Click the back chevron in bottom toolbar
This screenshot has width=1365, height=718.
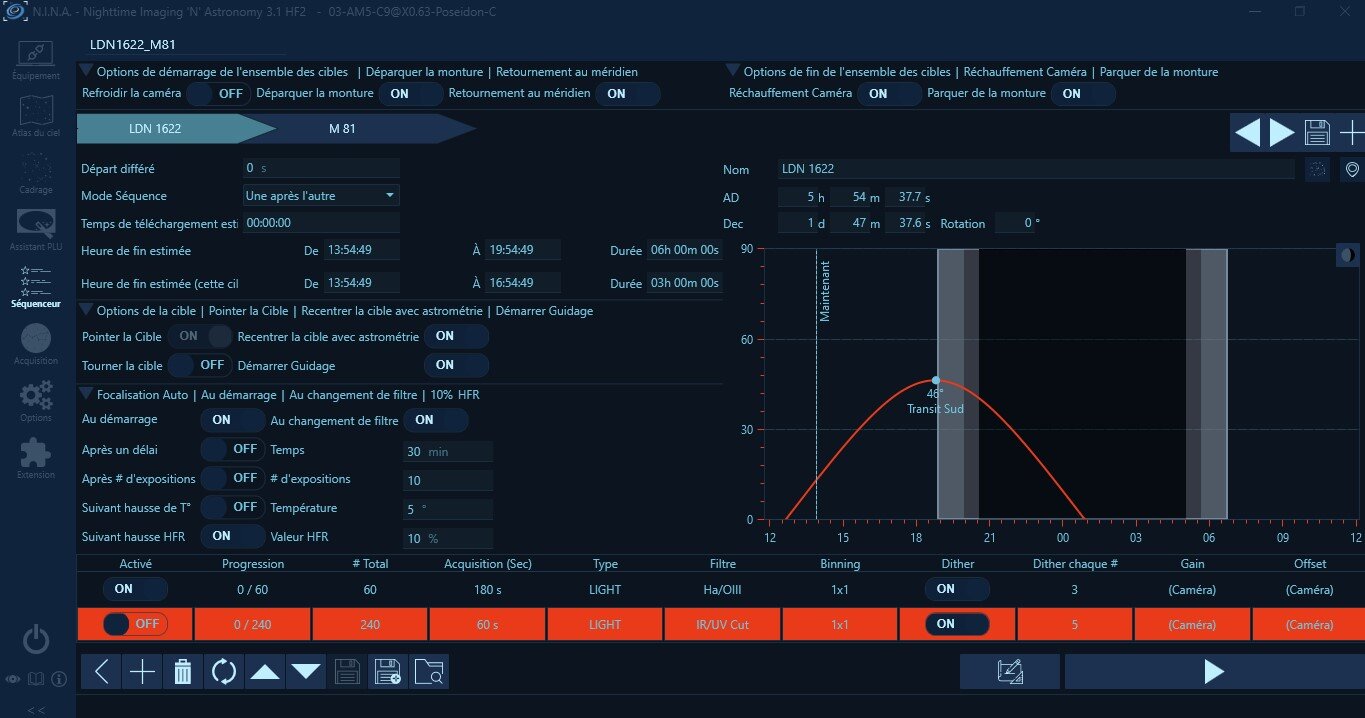click(101, 672)
